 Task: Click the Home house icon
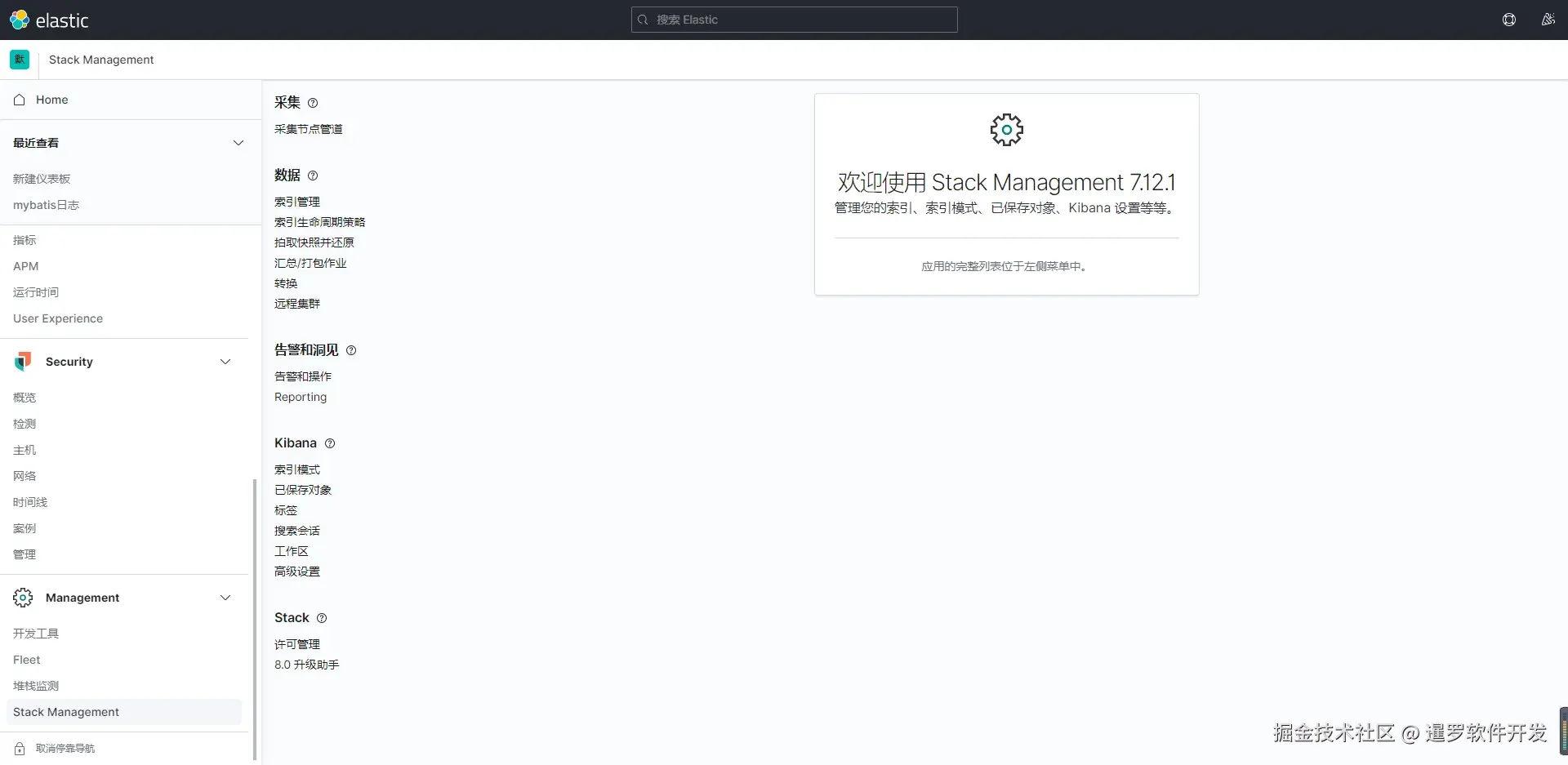click(20, 100)
